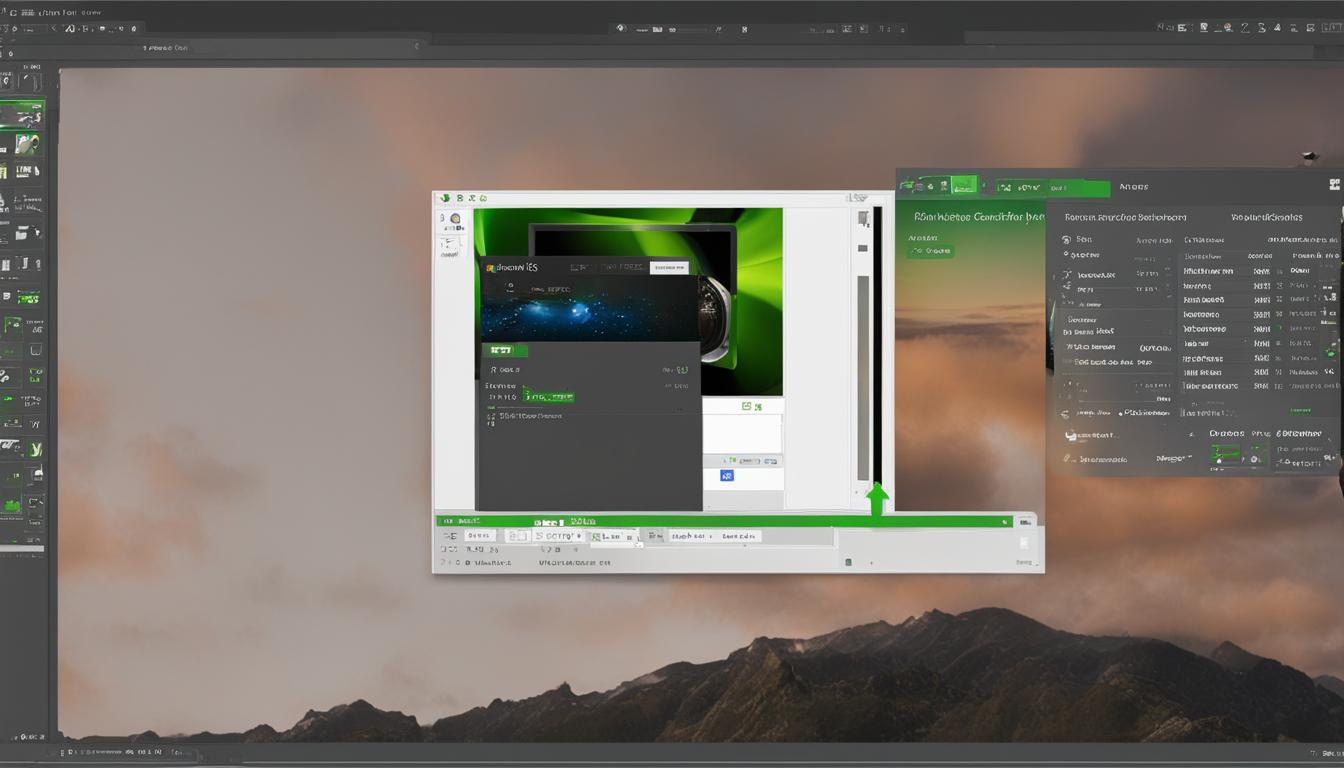This screenshot has height=768, width=1344.
Task: Select the highlighted green tool in the sidebar
Action: click(x=25, y=112)
